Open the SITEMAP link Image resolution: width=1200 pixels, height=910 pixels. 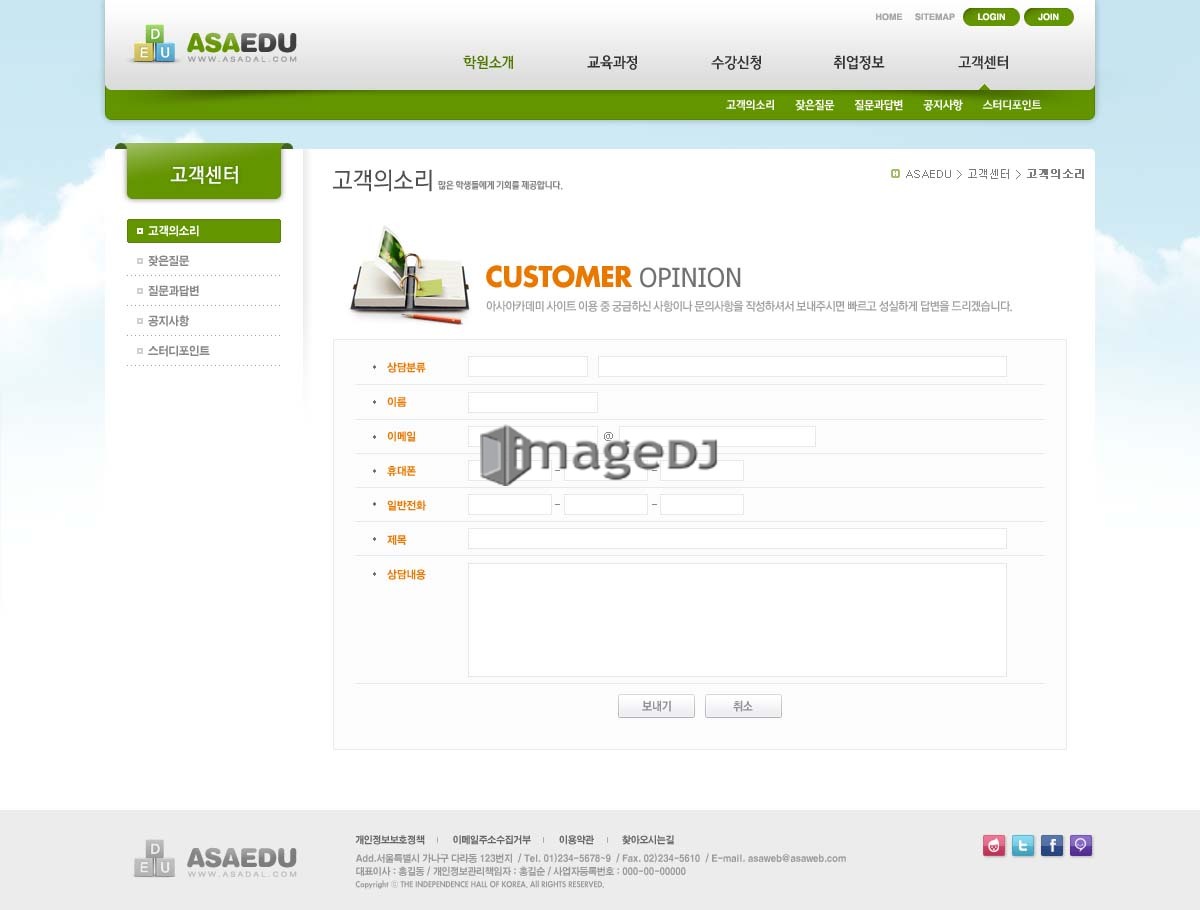(x=935, y=17)
